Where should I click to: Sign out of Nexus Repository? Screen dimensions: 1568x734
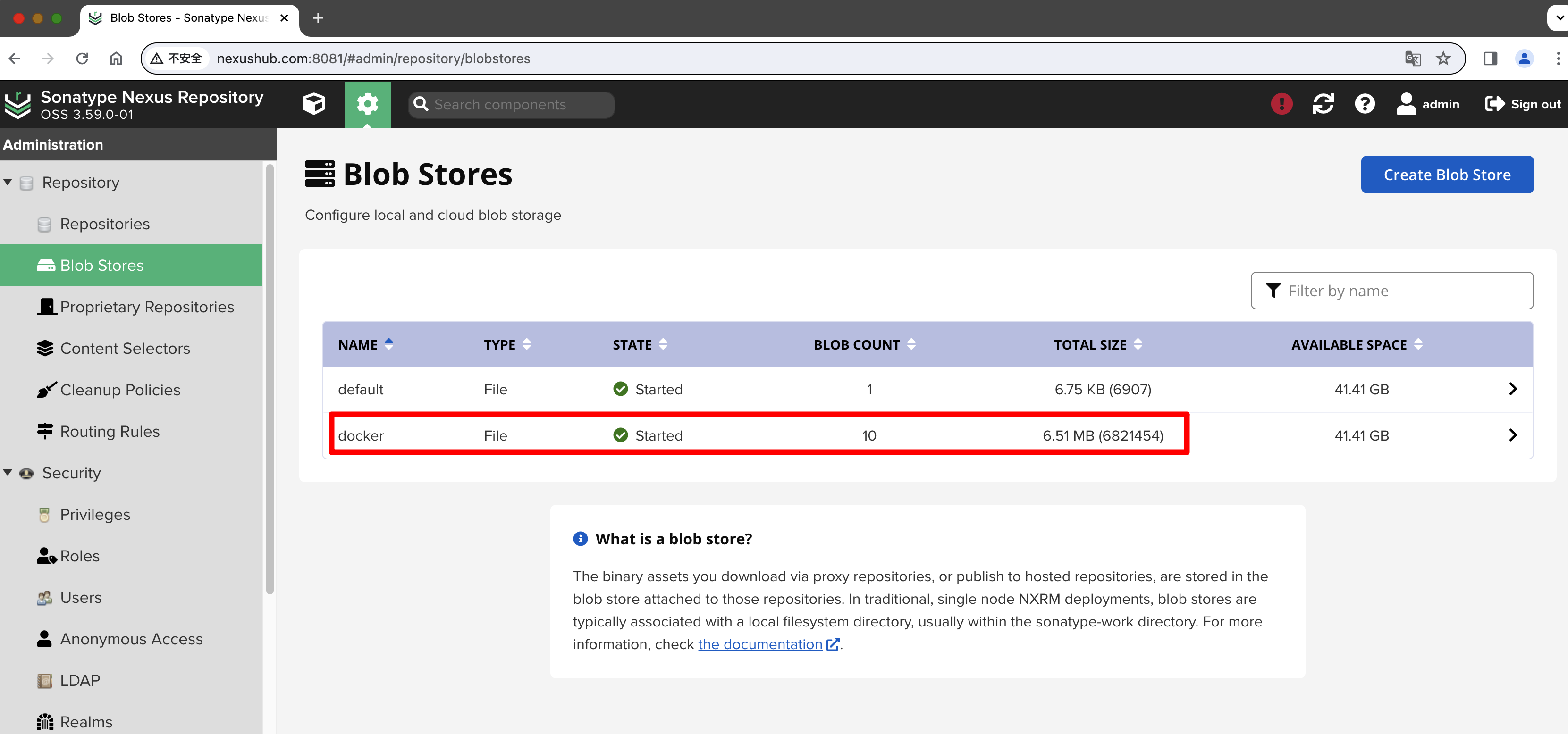(1522, 104)
